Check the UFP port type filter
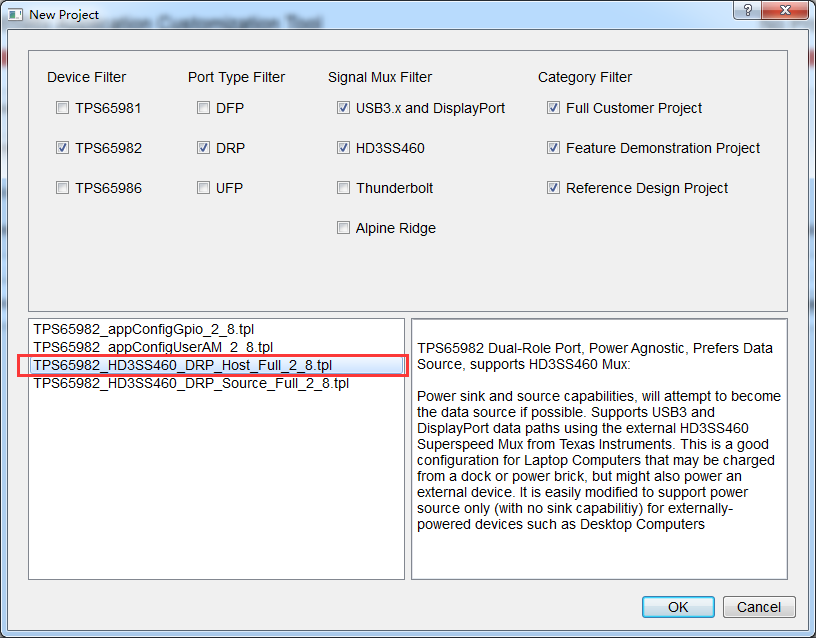 203,188
